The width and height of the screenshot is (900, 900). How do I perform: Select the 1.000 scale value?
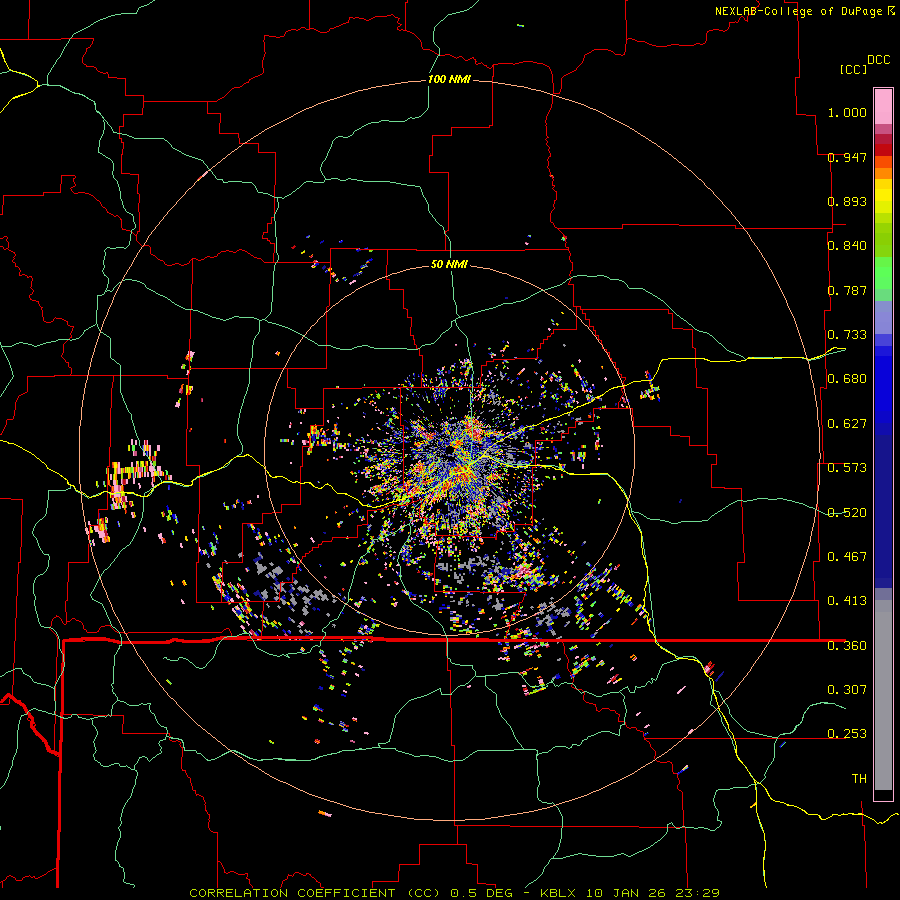[x=847, y=112]
